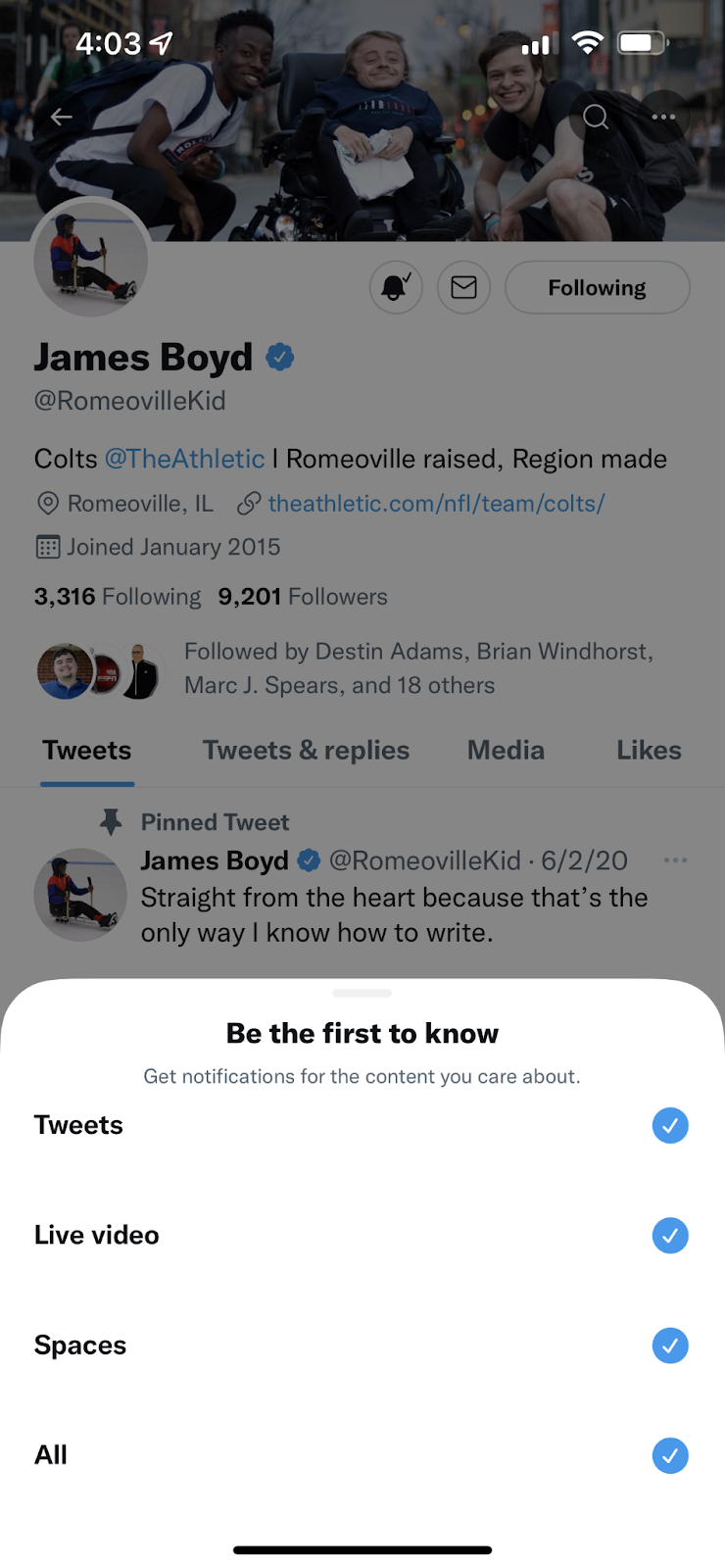Open the three-dot more options menu
Screen dimensions: 725x1568
tap(663, 118)
